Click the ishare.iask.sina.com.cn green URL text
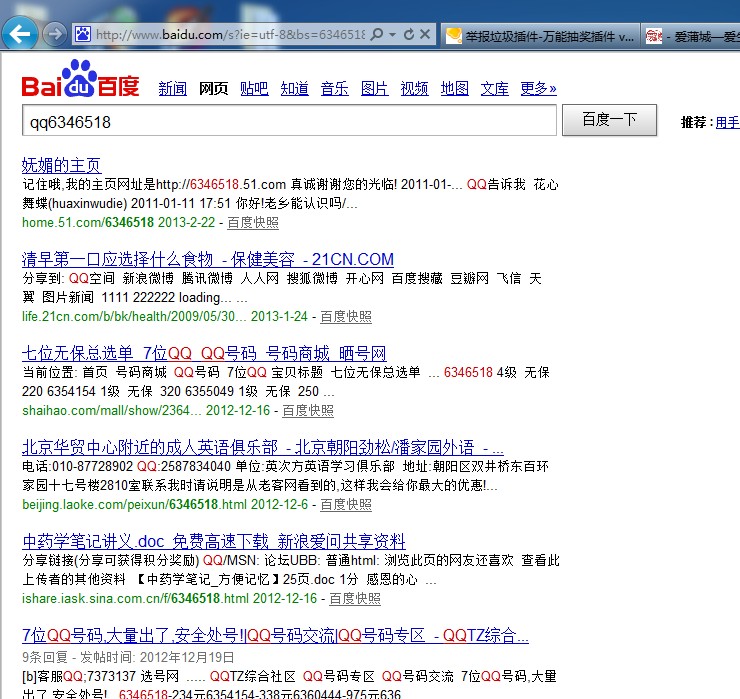740x699 pixels. (x=135, y=598)
